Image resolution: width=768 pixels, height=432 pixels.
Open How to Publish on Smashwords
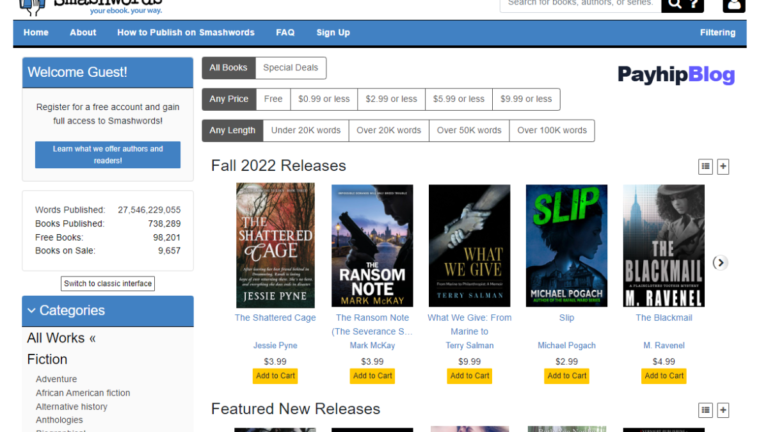pos(186,33)
